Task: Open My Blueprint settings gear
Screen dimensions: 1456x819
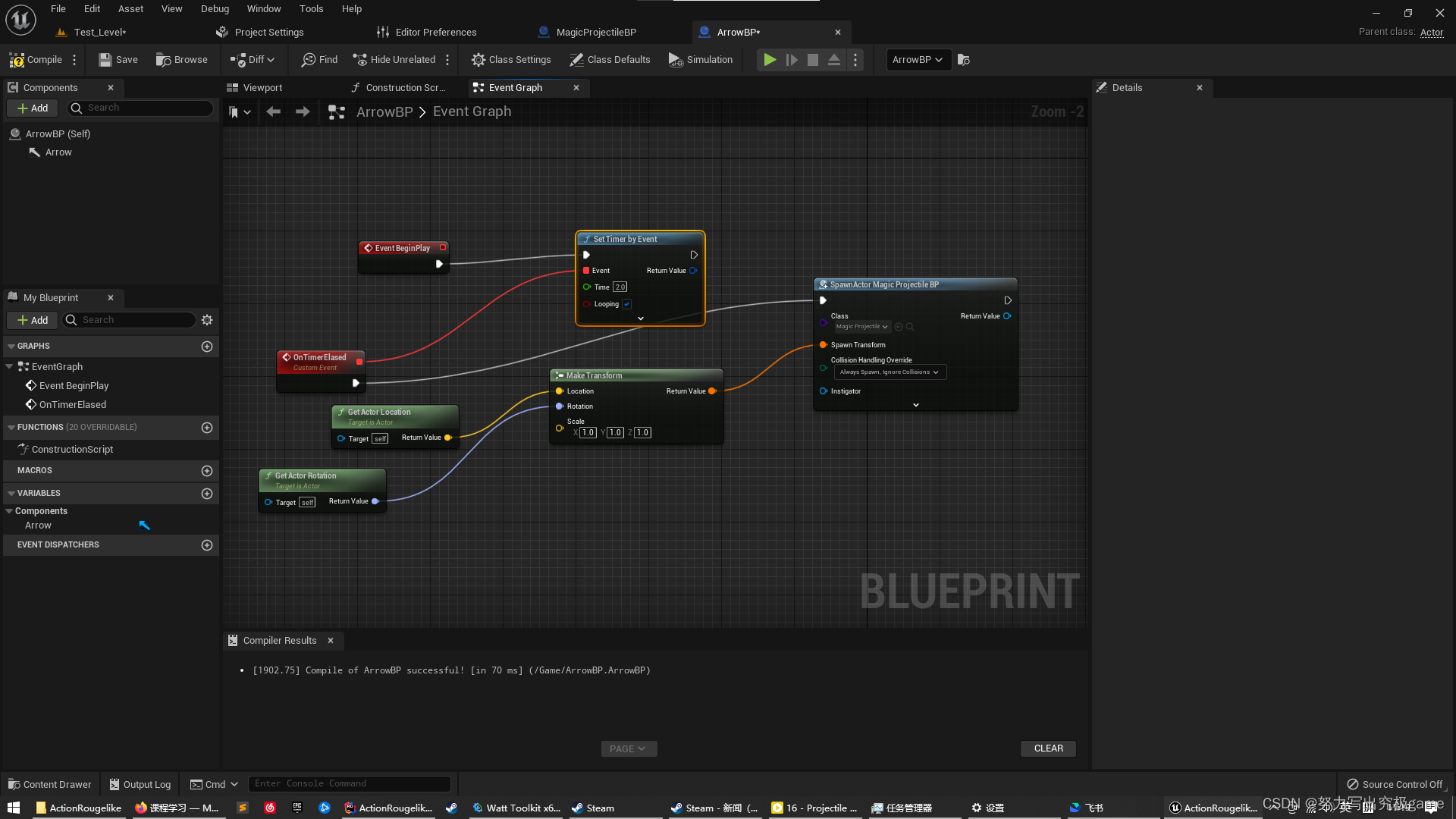Action: 207,320
